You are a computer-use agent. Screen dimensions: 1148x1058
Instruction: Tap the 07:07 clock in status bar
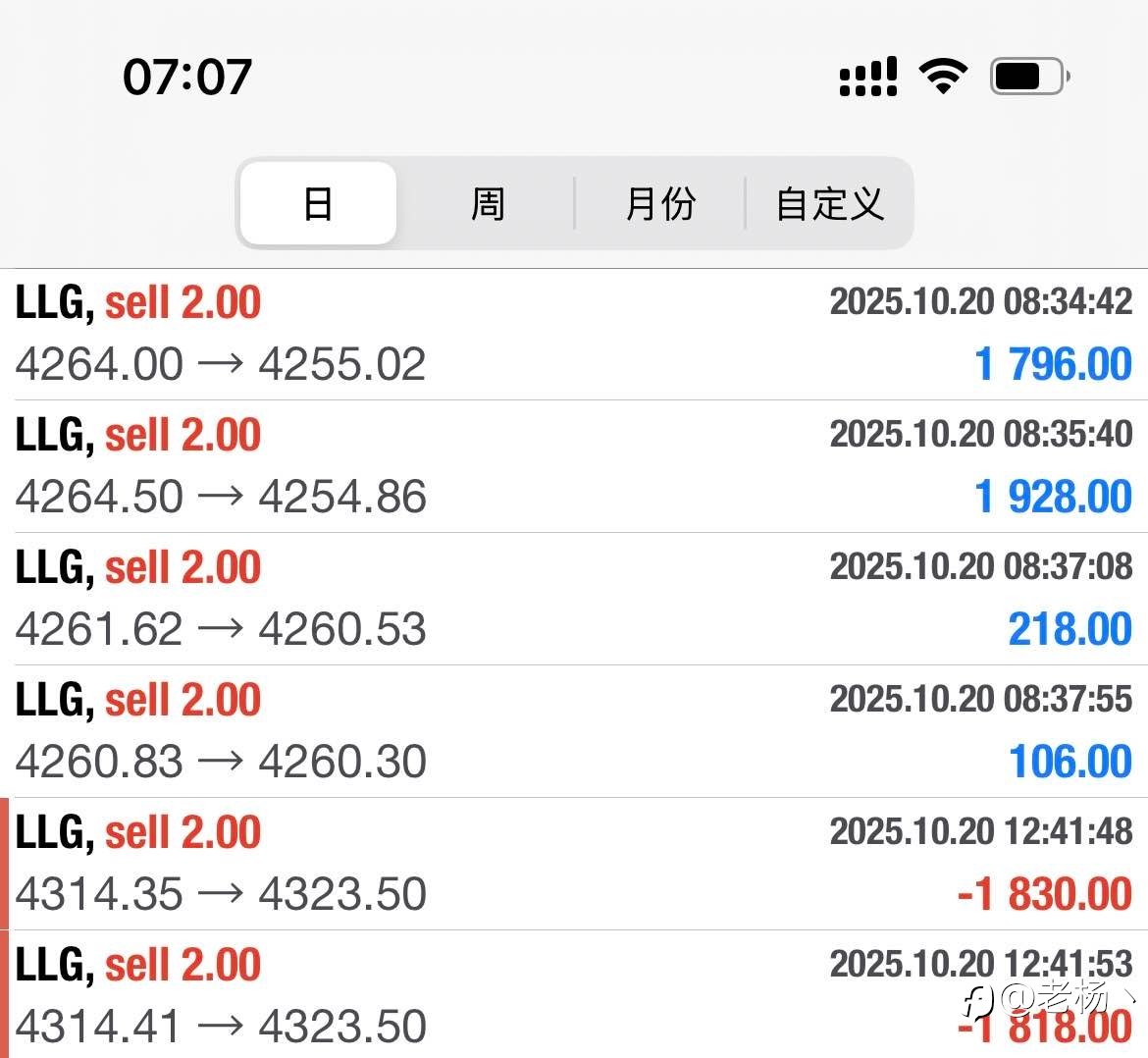(187, 77)
